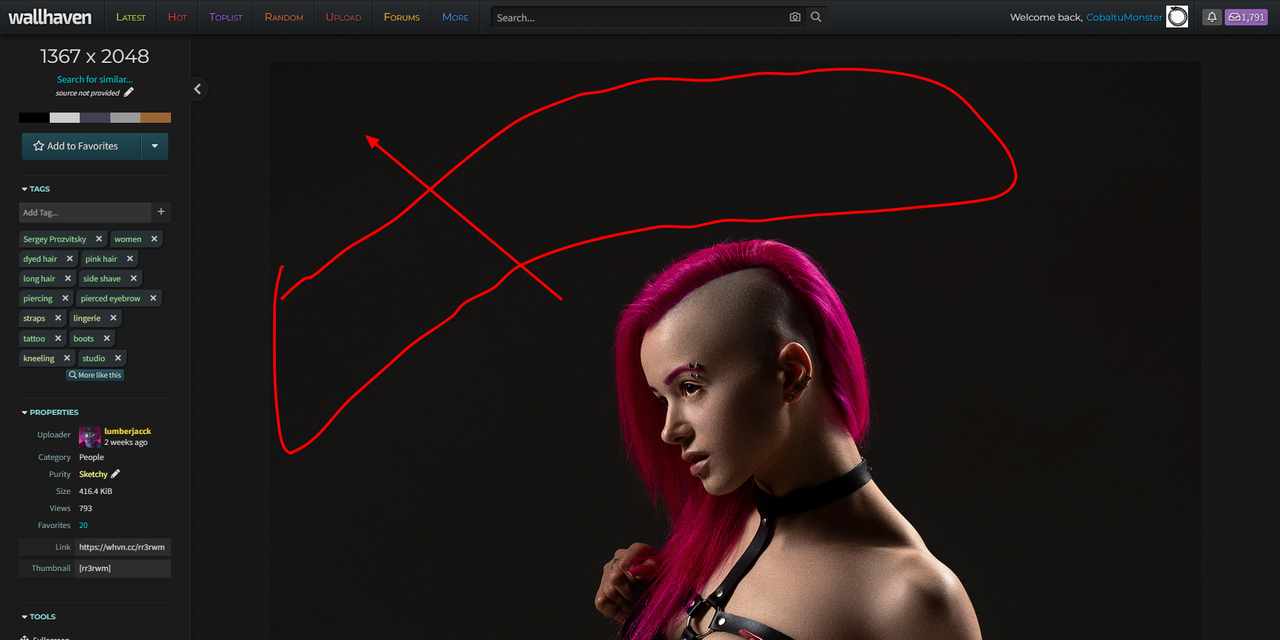Collapse the Properties section
This screenshot has width=1280, height=640.
click(x=49, y=412)
